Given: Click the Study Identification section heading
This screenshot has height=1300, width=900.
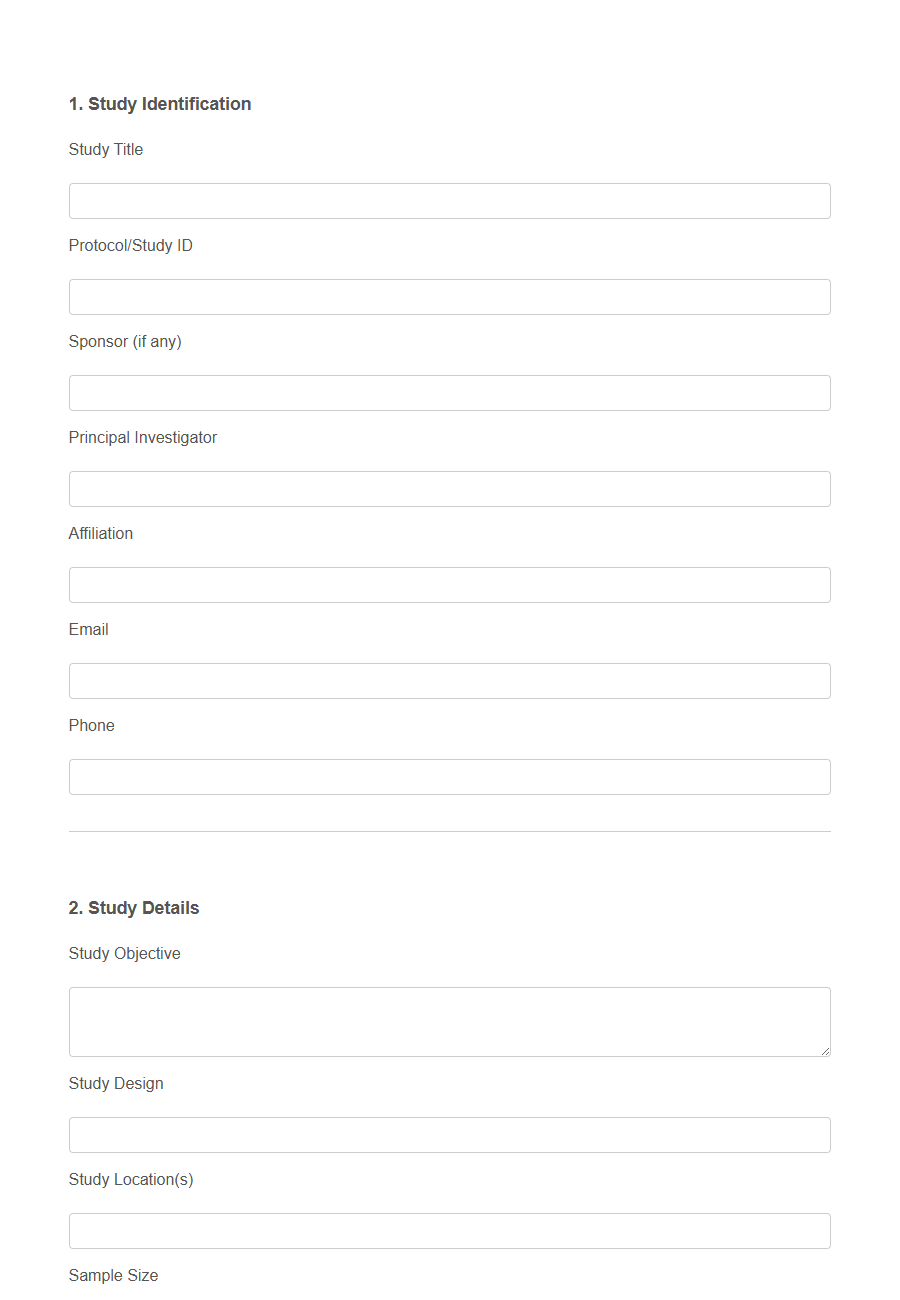Looking at the screenshot, I should click(159, 103).
